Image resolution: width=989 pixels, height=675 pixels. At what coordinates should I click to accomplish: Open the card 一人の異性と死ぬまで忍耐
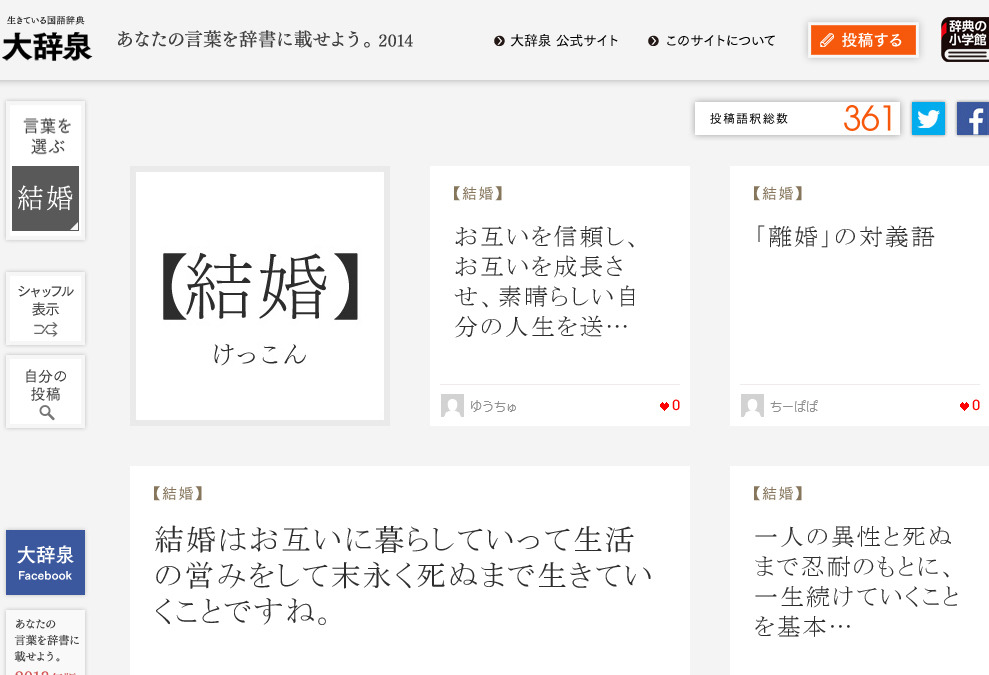pyautogui.click(x=859, y=571)
